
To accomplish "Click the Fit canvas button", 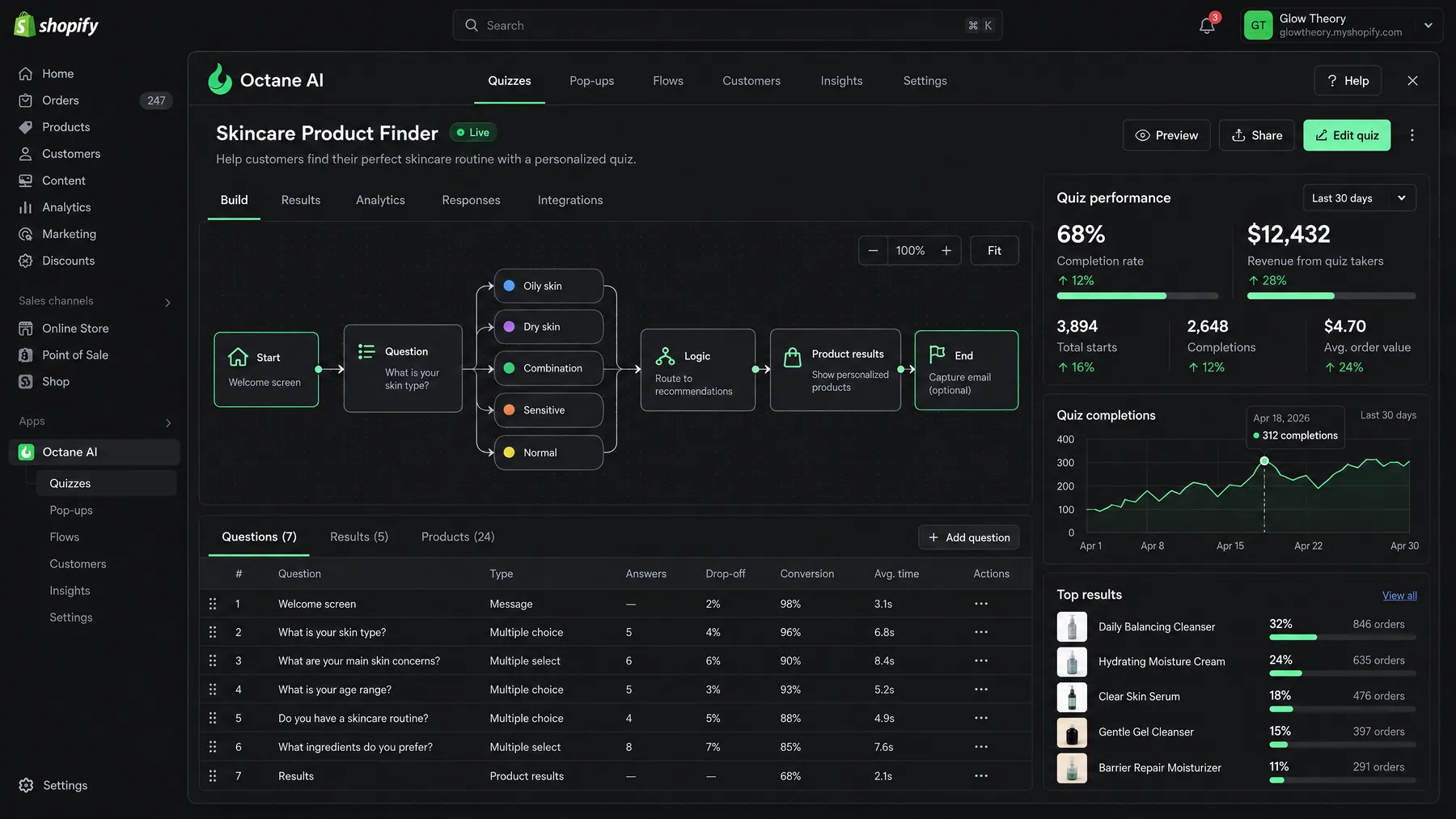I will pyautogui.click(x=994, y=251).
